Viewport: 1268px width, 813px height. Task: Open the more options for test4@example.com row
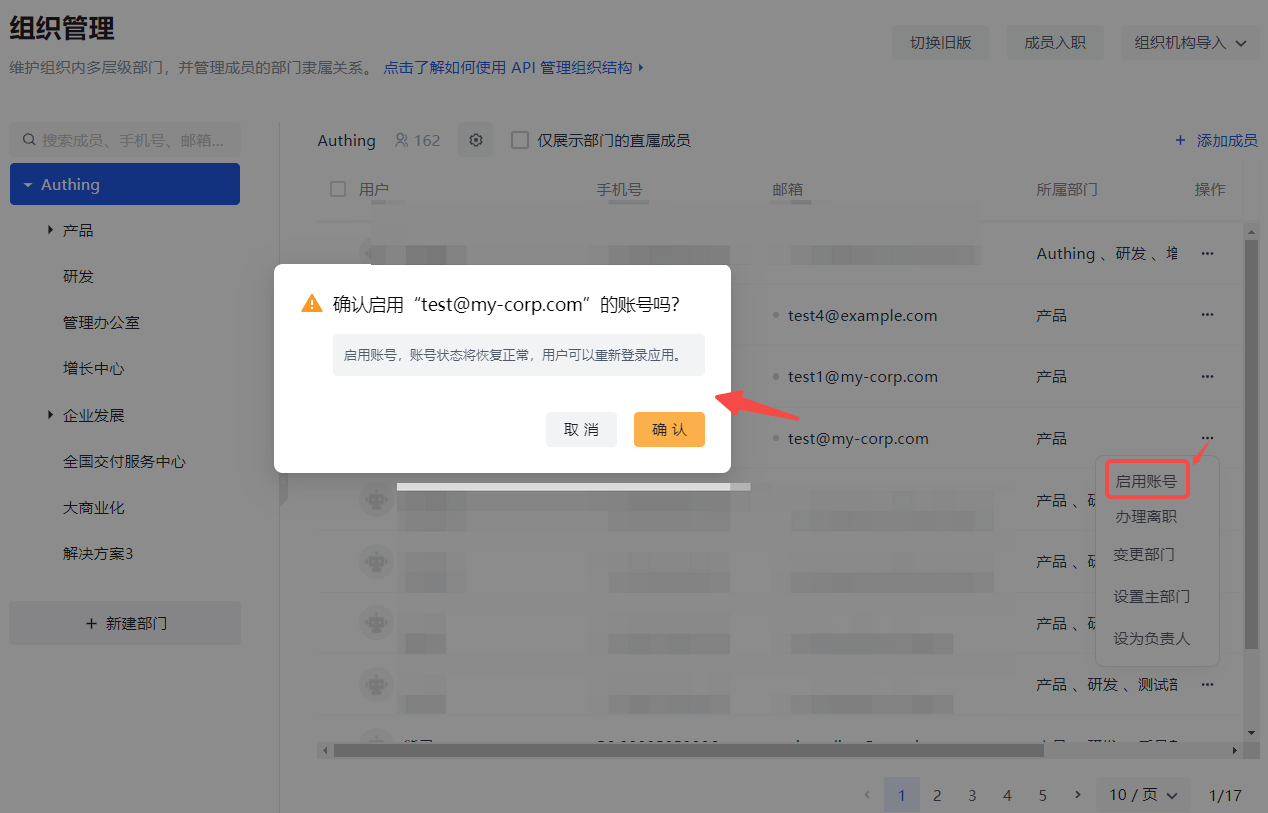pos(1207,315)
